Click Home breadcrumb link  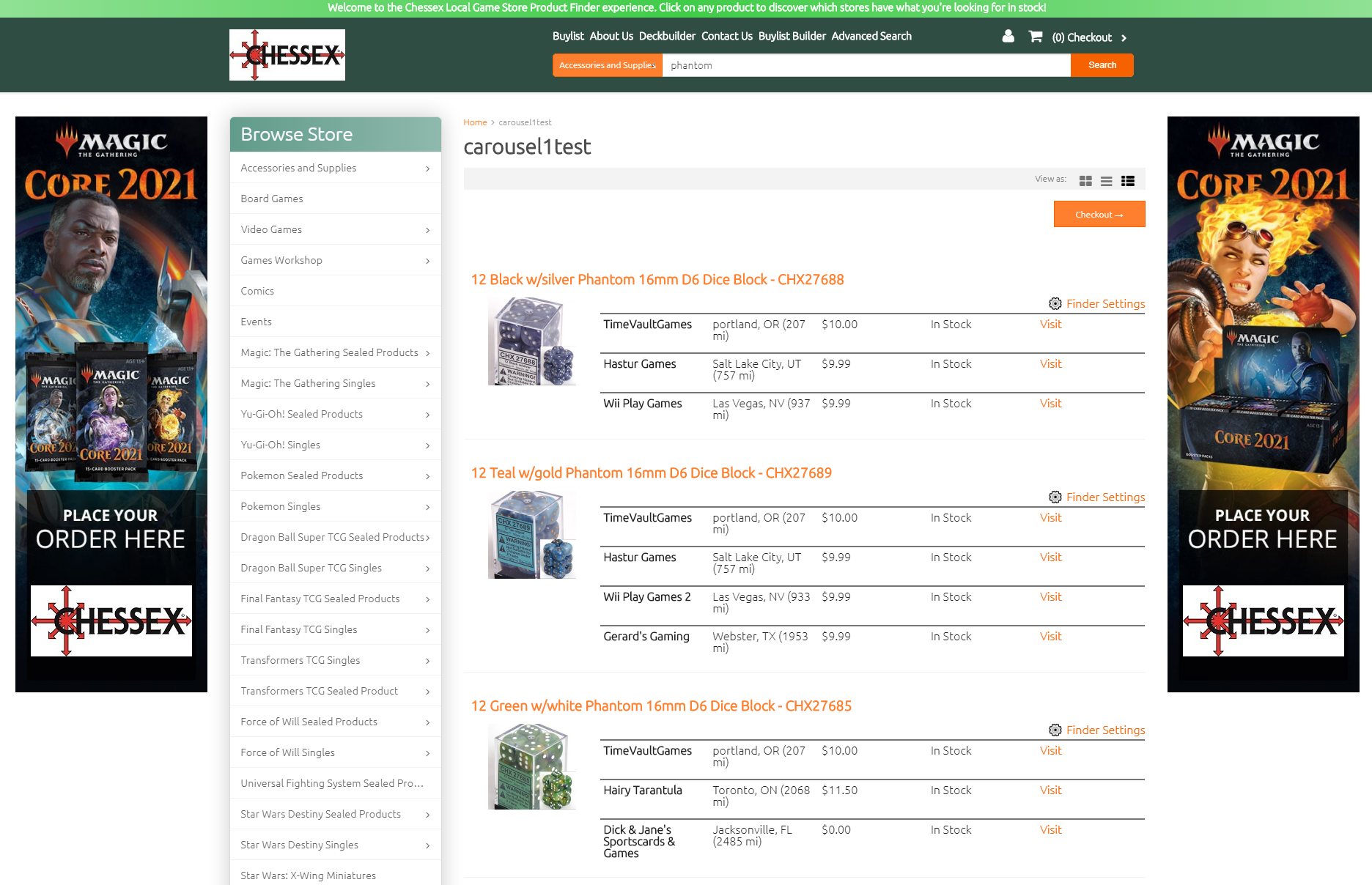[475, 122]
